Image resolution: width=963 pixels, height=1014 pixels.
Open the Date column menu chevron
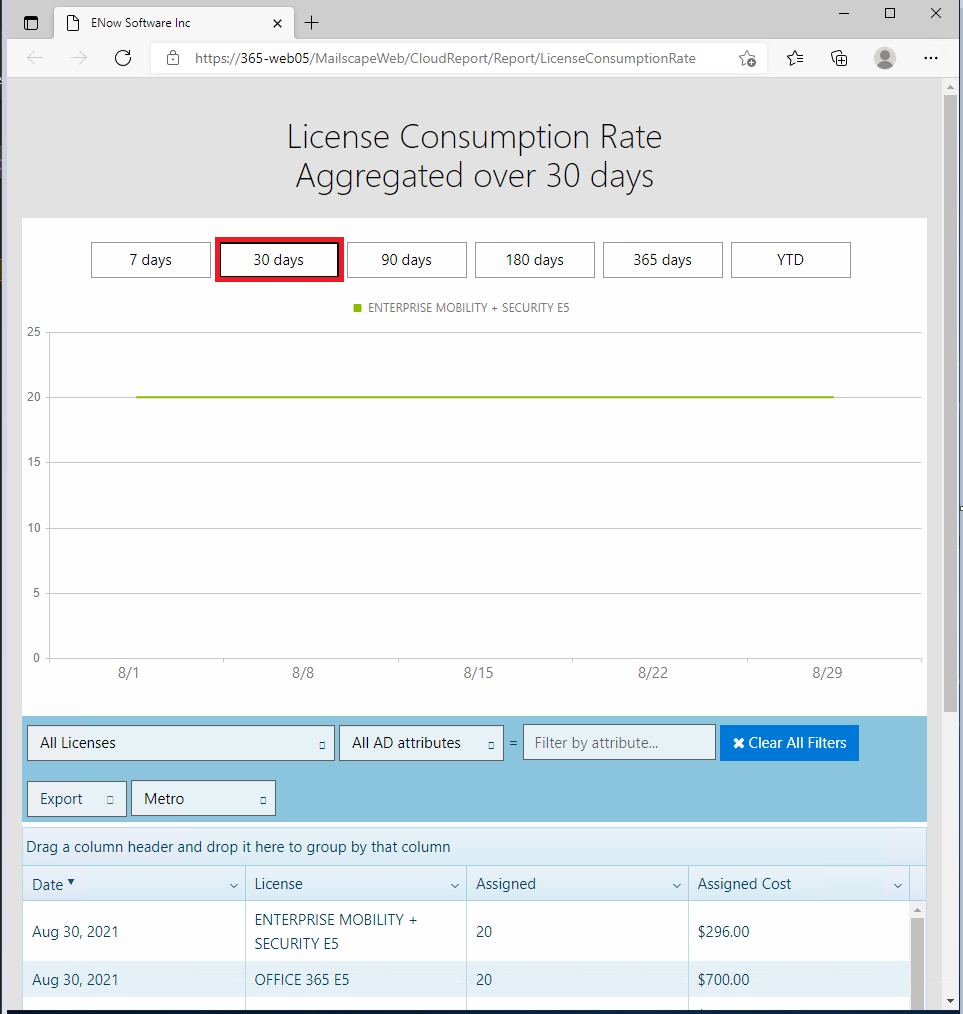pos(233,885)
